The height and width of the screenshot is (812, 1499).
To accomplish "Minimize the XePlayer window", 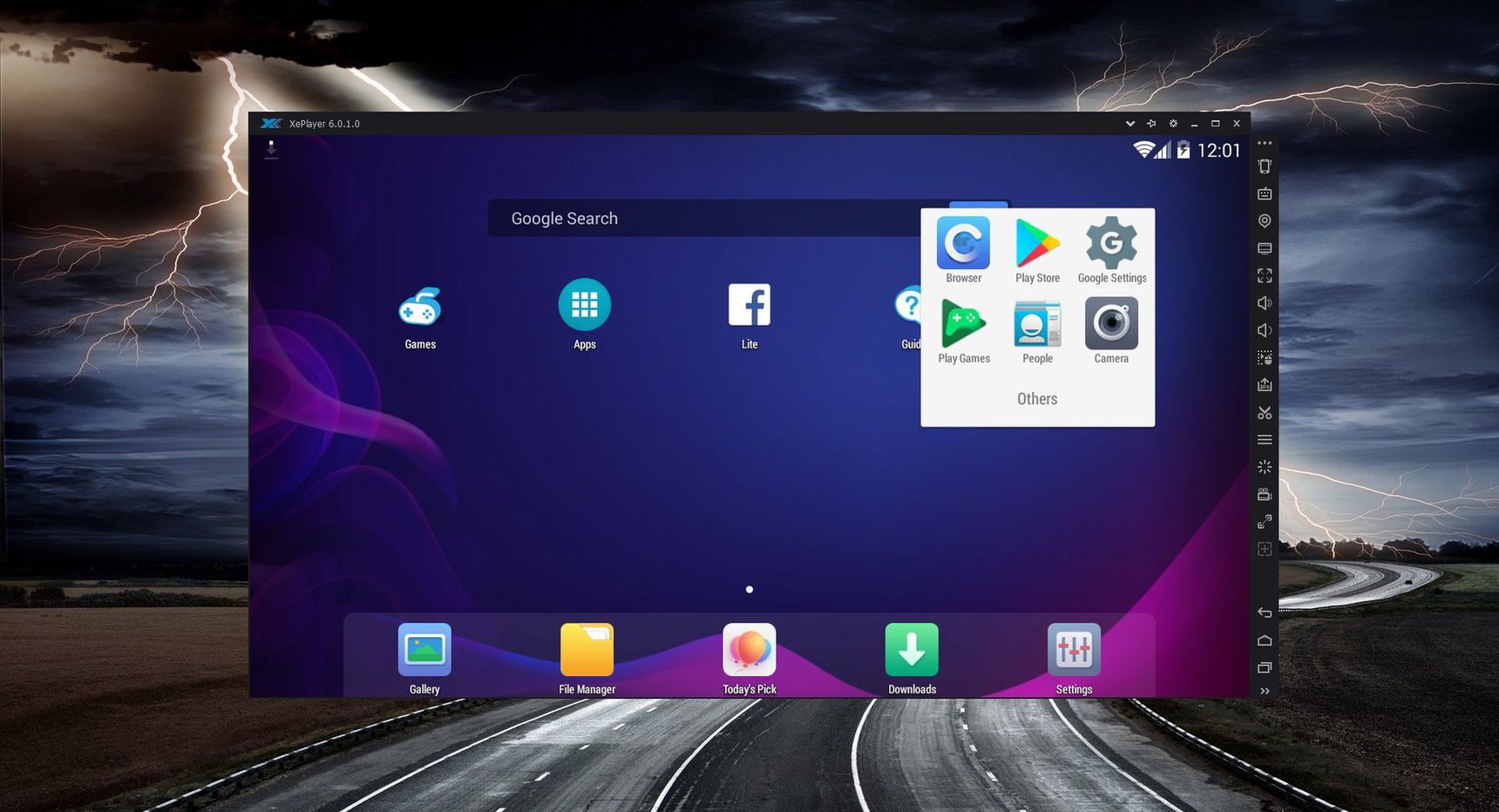I will [1194, 124].
